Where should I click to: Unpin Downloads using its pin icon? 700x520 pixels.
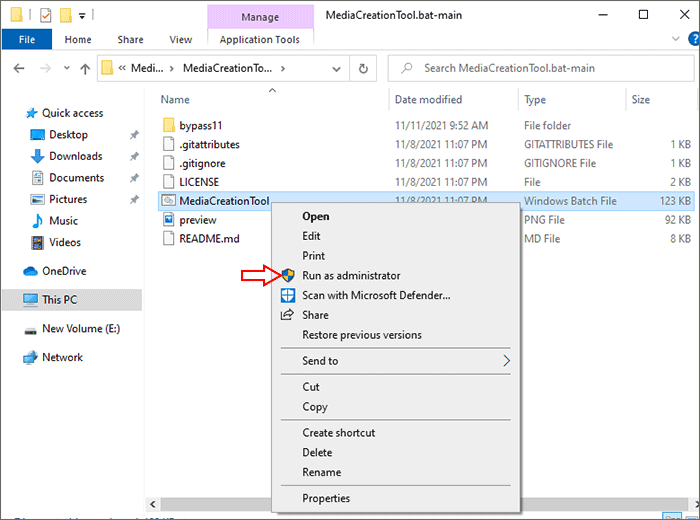click(x=134, y=156)
